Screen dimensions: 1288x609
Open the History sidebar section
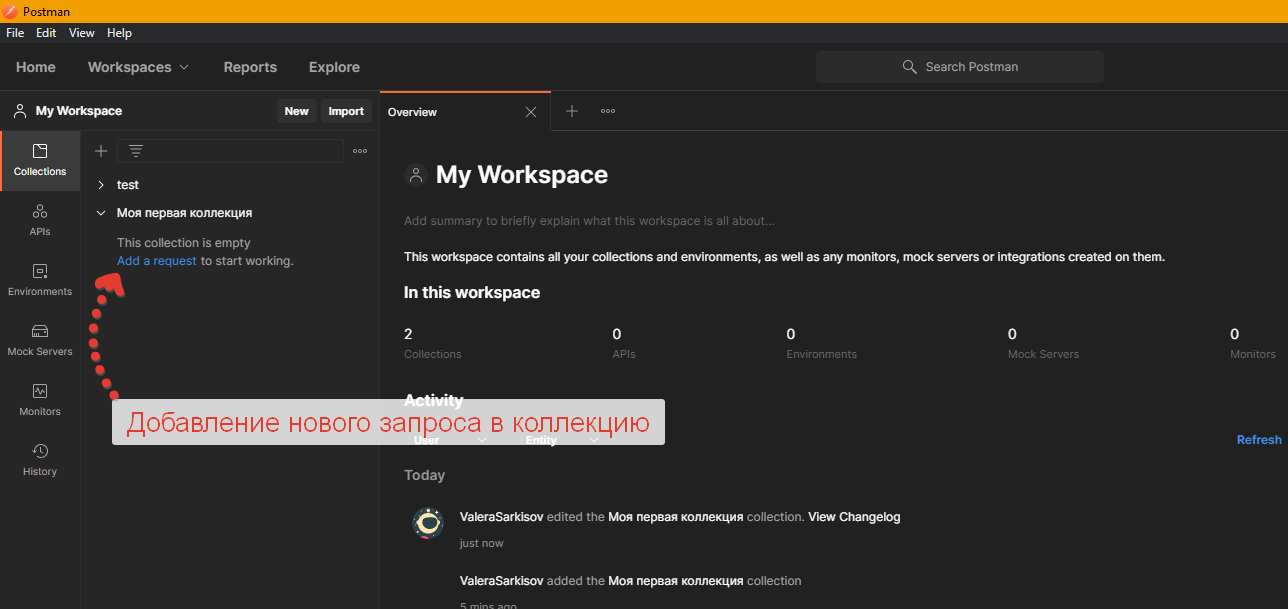pyautogui.click(x=40, y=460)
